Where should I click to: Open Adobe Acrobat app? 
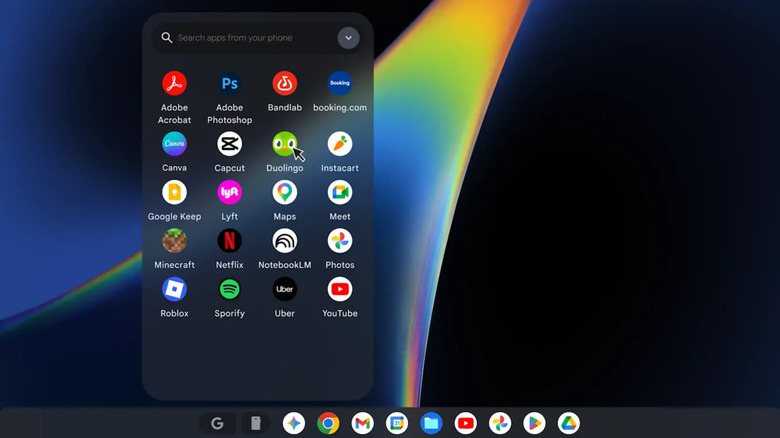coord(174,83)
